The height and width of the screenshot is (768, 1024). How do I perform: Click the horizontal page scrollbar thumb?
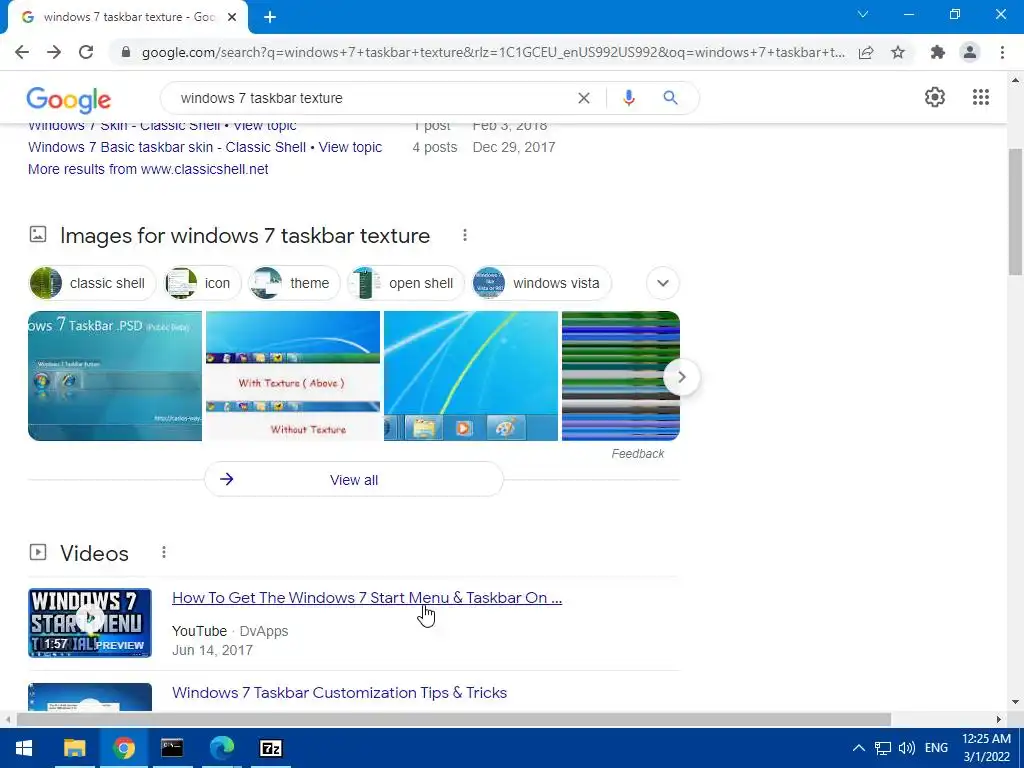tap(454, 719)
